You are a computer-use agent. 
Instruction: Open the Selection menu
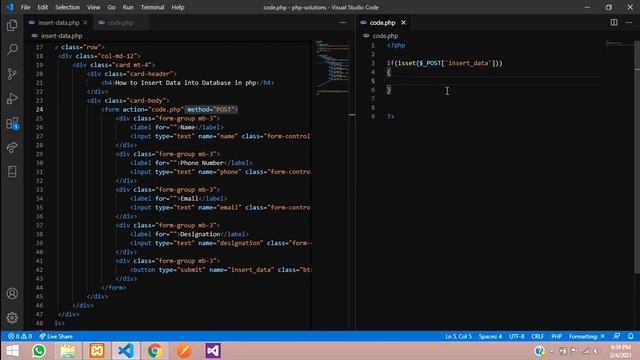[x=67, y=7]
